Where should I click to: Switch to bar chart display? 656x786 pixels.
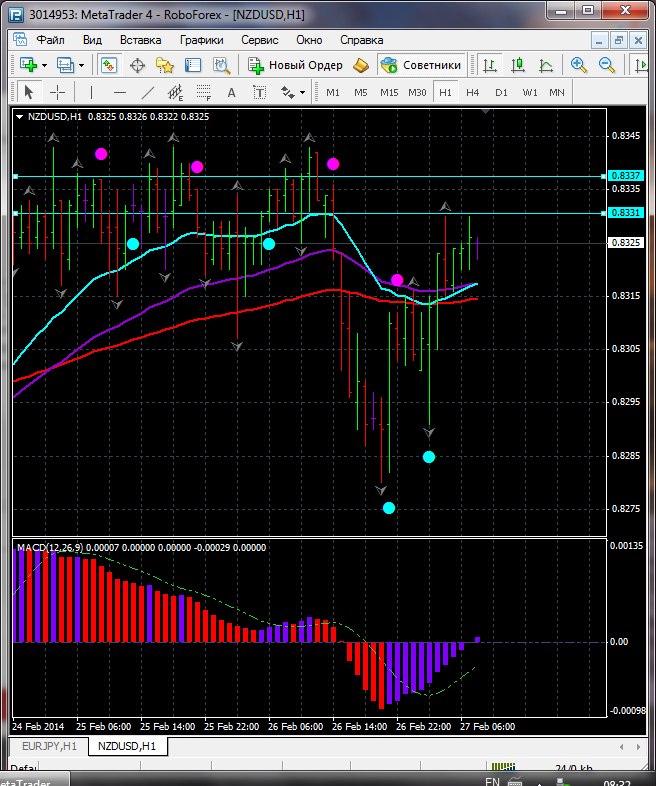pyautogui.click(x=490, y=66)
